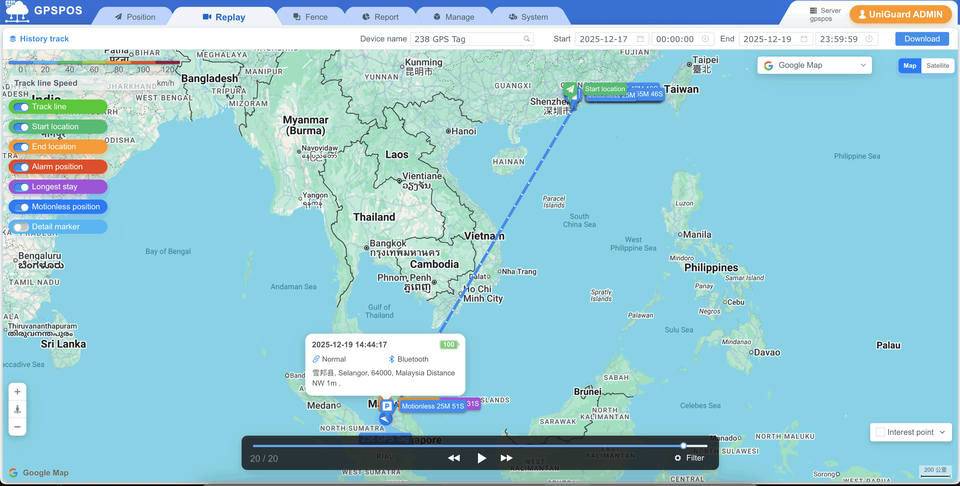Screen dimensions: 960x486
Task: Toggle the Alarm position switch
Action: [21, 167]
